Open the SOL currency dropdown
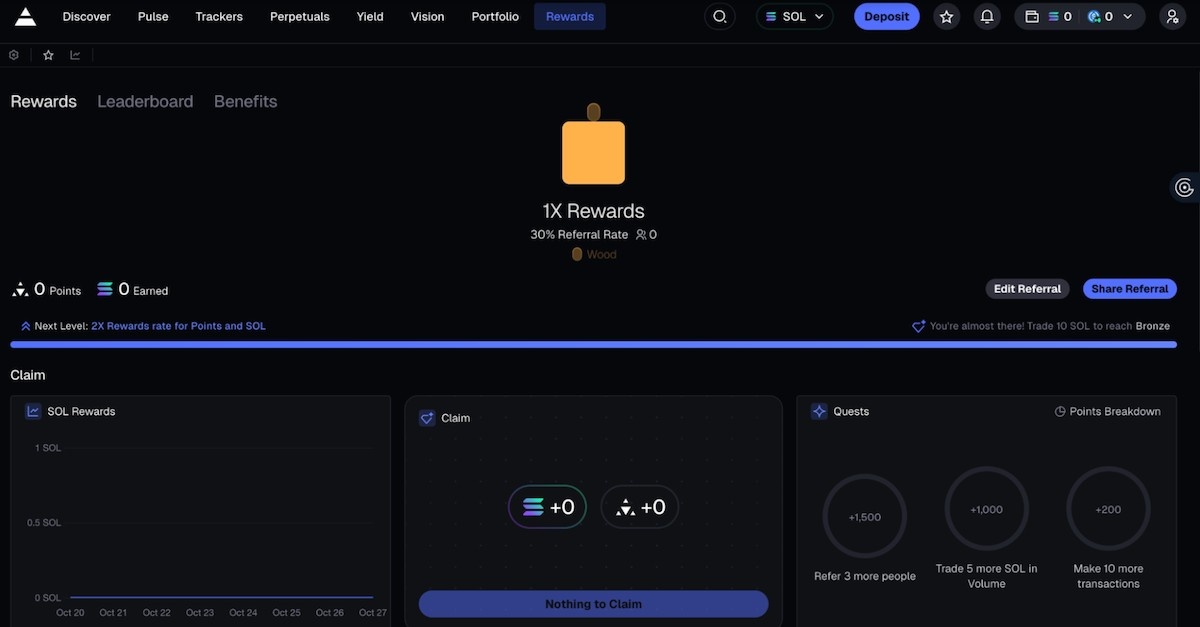 tap(794, 16)
